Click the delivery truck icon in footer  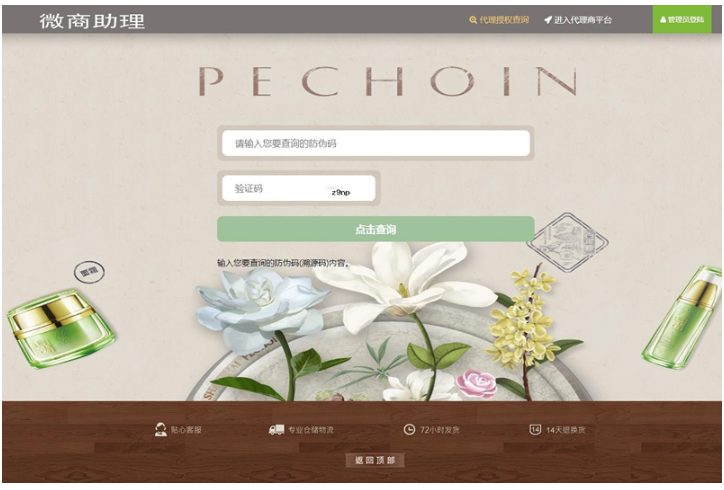click(277, 430)
